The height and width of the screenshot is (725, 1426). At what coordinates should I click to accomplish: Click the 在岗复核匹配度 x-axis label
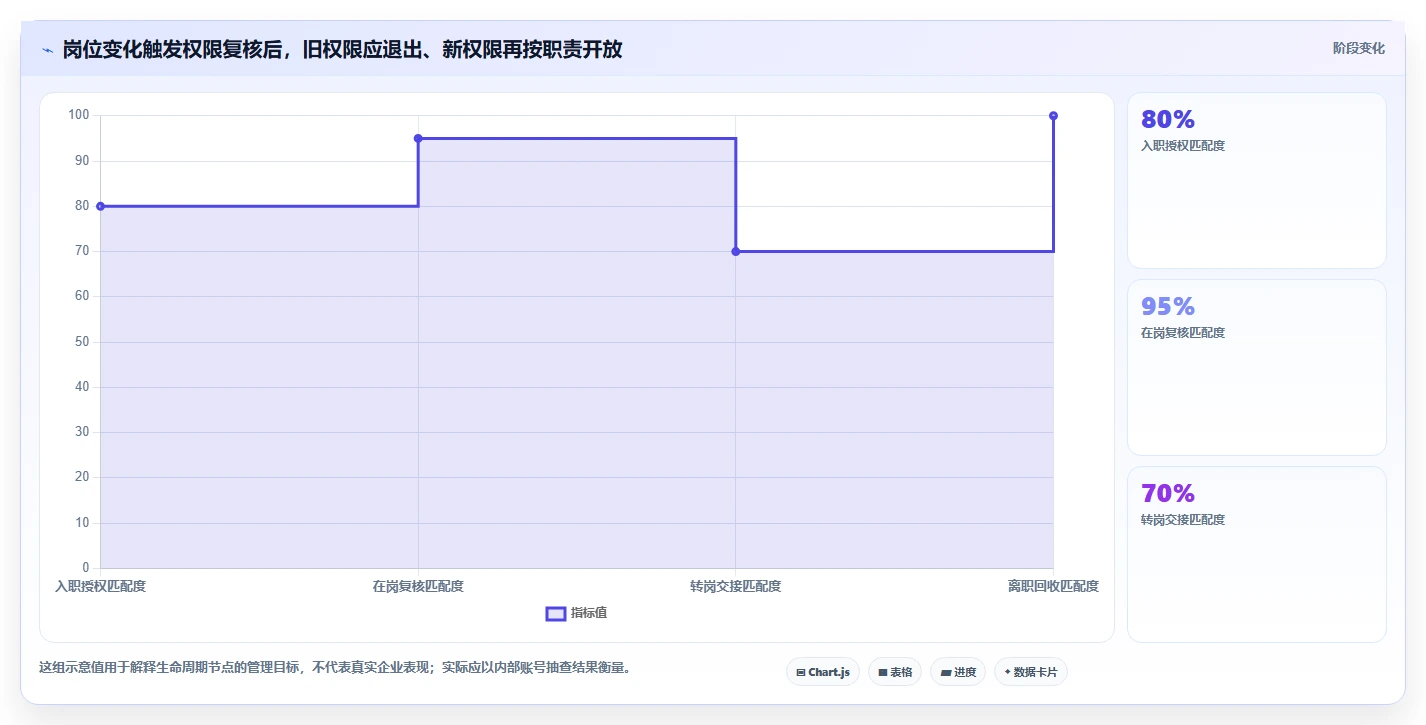tap(418, 586)
